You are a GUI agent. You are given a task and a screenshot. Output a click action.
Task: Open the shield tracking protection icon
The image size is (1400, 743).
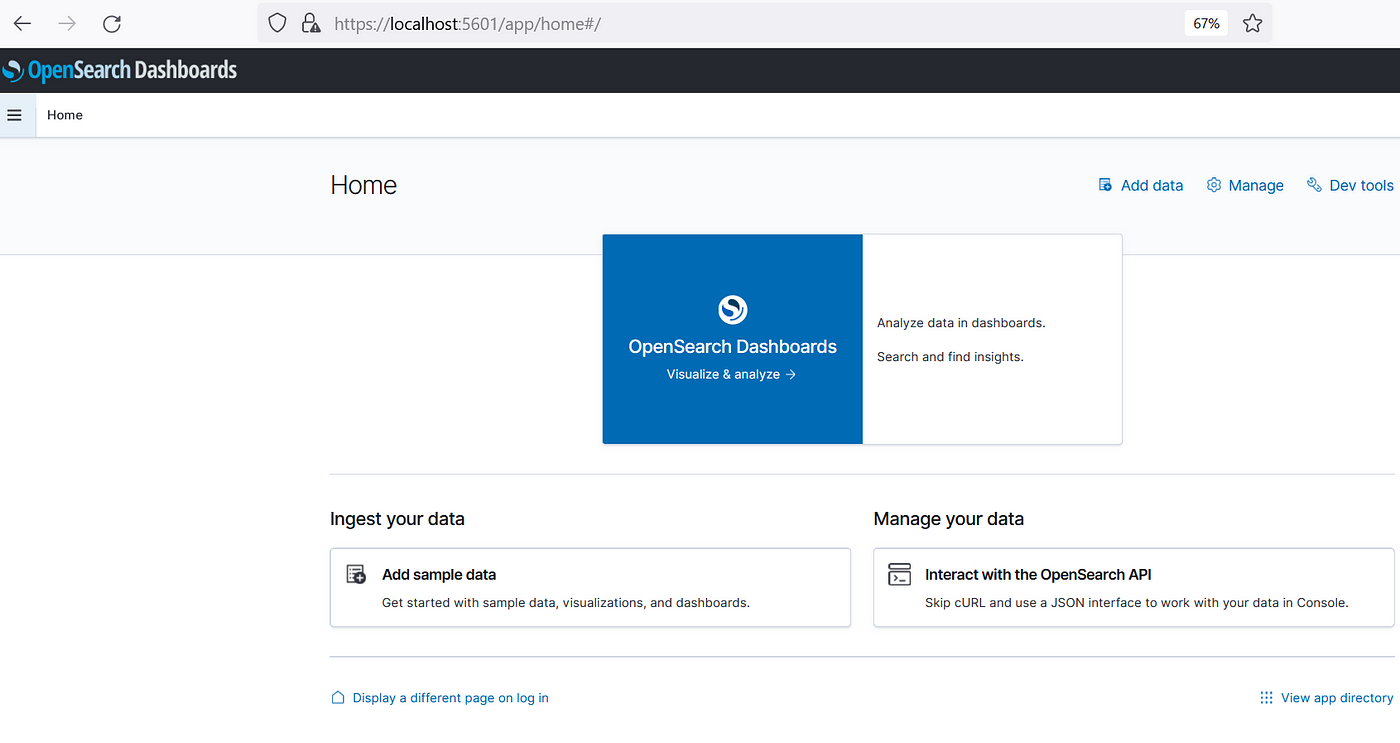[x=278, y=23]
